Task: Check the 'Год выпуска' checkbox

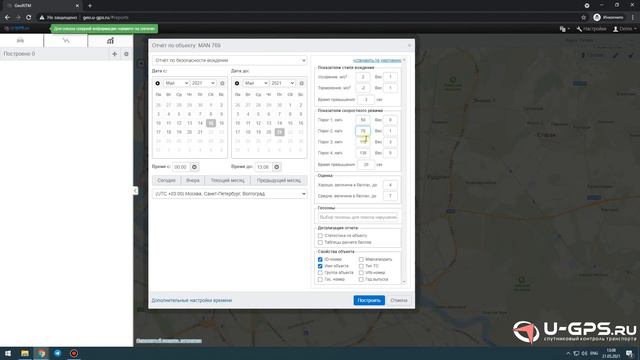Action: coord(361,280)
